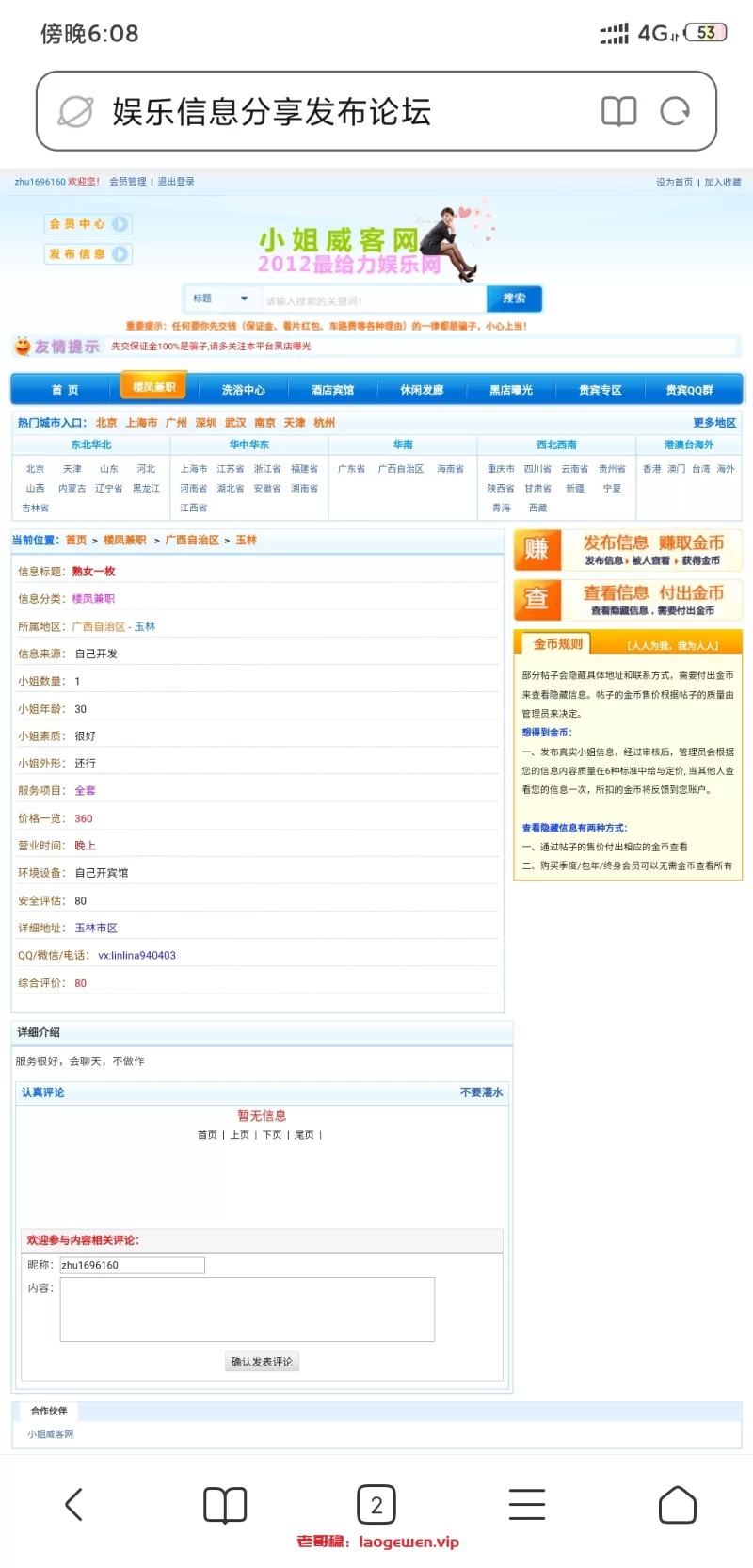Open bookmarks from the bottom toolbar book icon

coord(225,1504)
